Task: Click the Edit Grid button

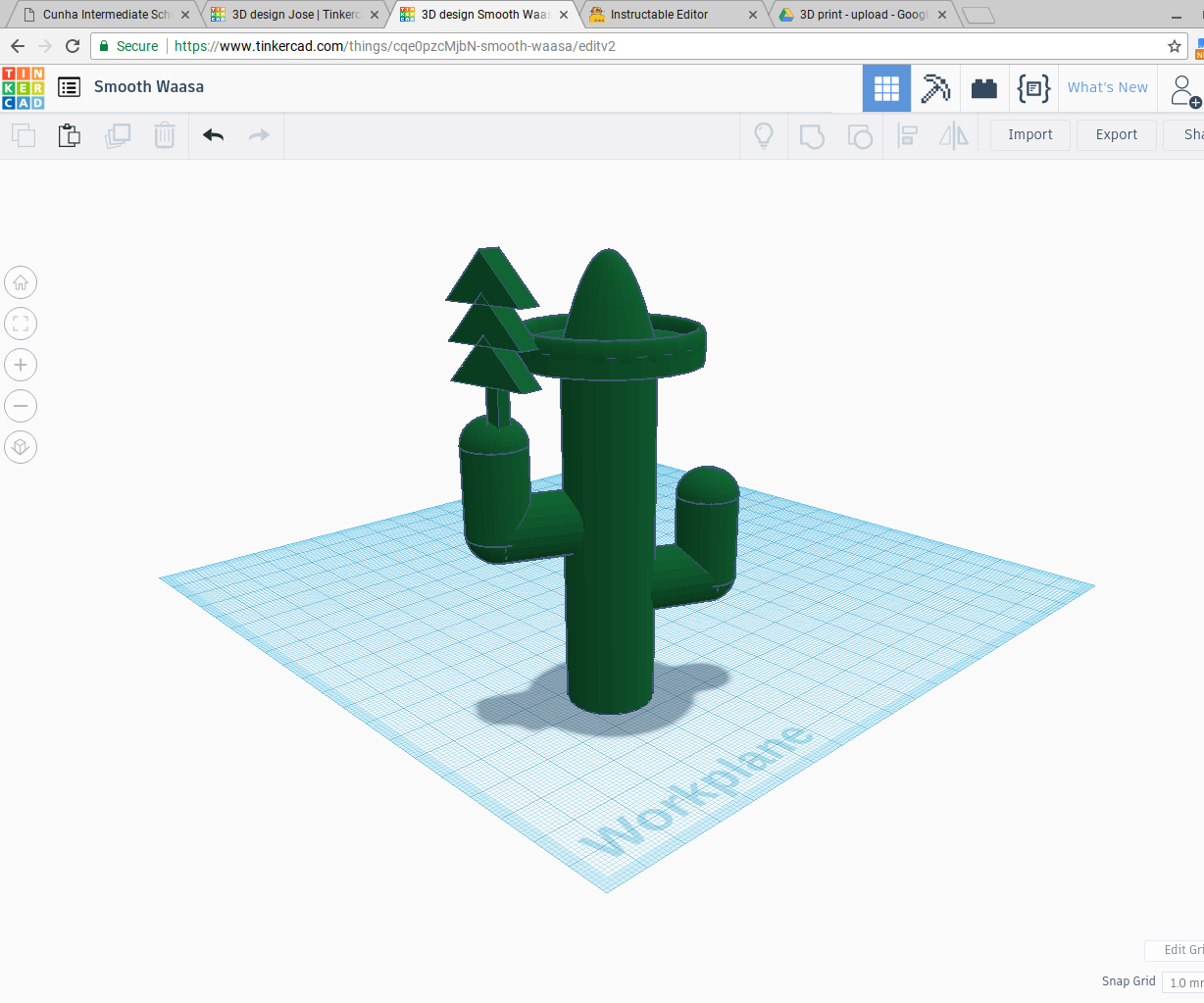Action: [x=1177, y=950]
